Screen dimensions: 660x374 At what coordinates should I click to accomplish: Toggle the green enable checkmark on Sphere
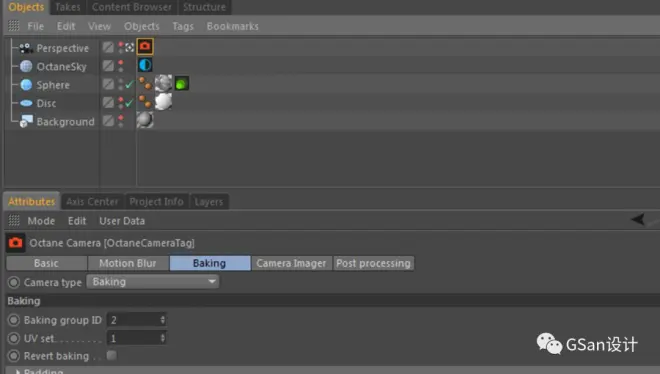pyautogui.click(x=129, y=84)
